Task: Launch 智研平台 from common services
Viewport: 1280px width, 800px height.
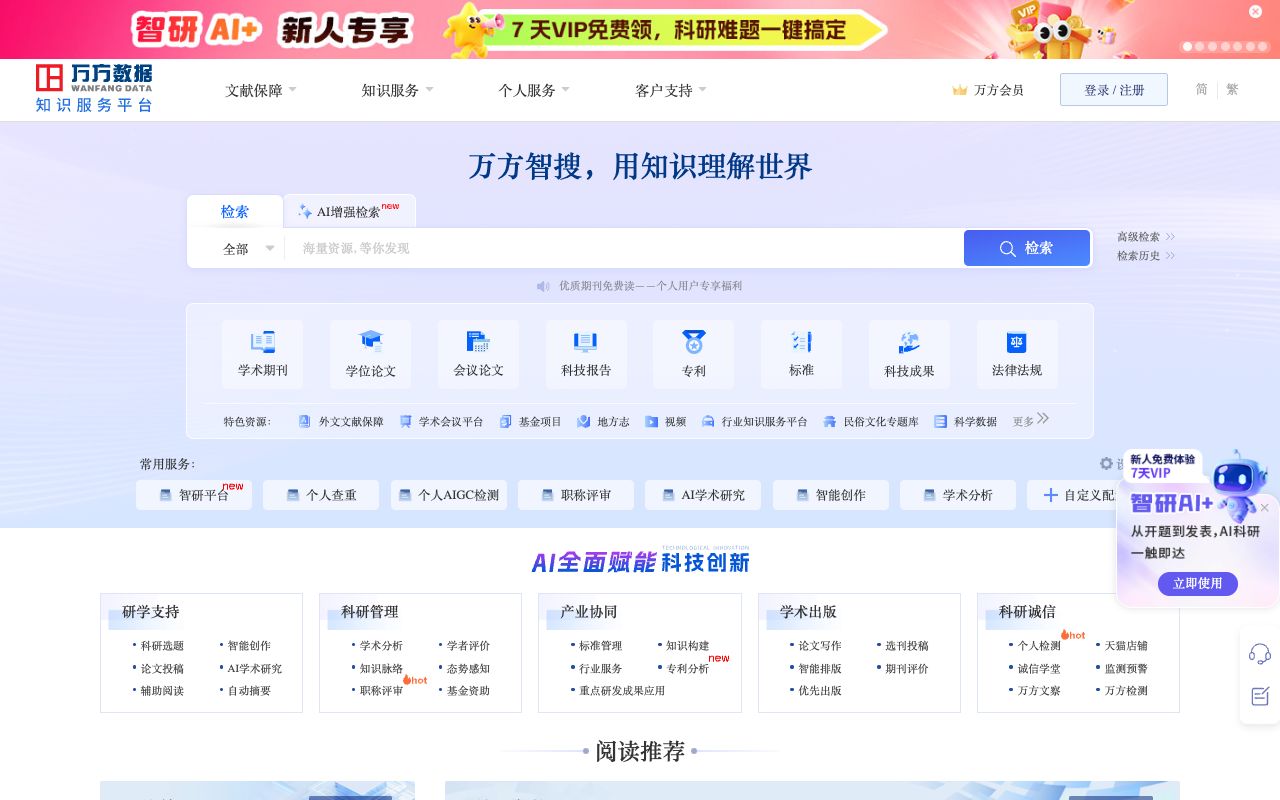Action: pos(194,495)
